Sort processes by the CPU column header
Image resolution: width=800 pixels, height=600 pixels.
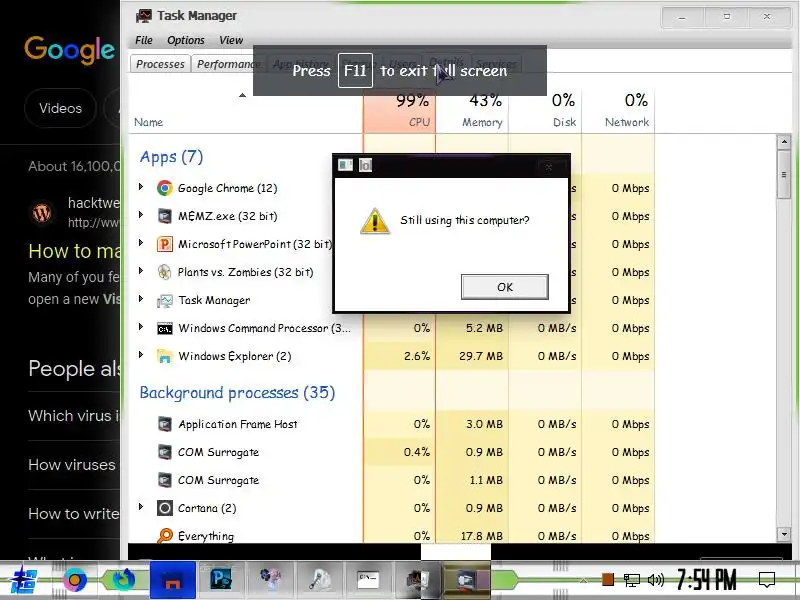click(399, 111)
